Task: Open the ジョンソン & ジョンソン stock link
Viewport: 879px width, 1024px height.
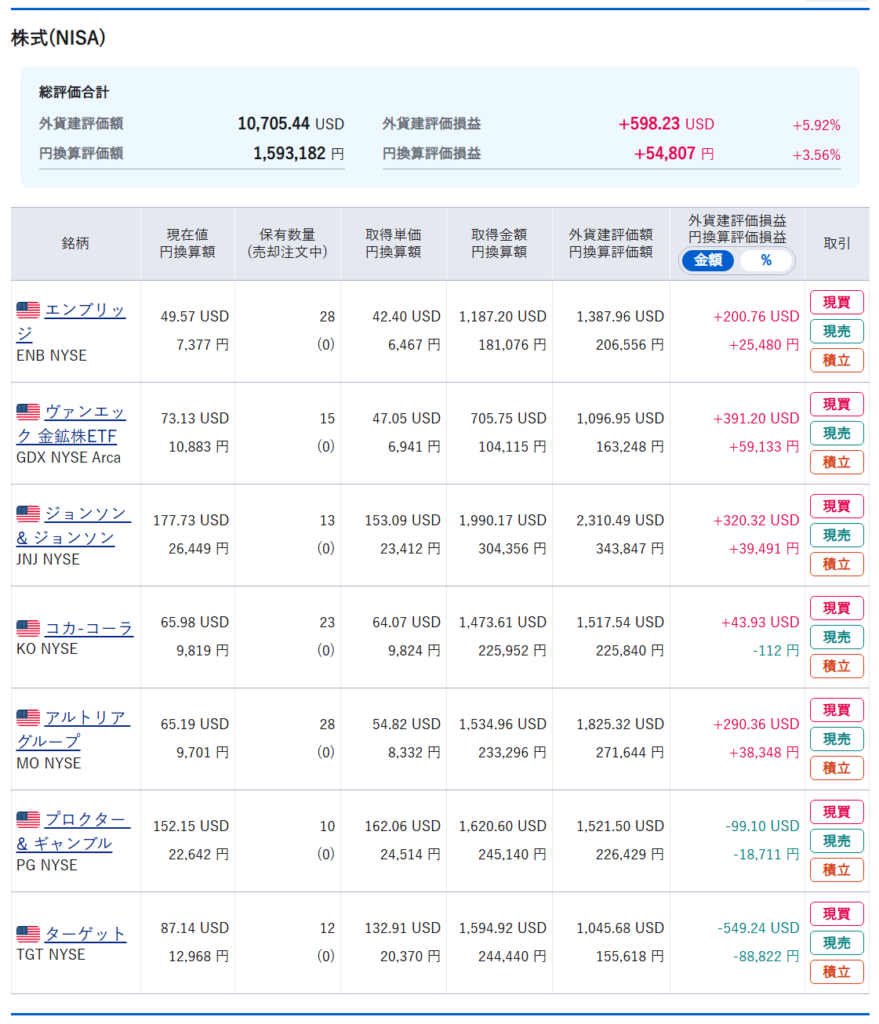Action: pos(86,515)
